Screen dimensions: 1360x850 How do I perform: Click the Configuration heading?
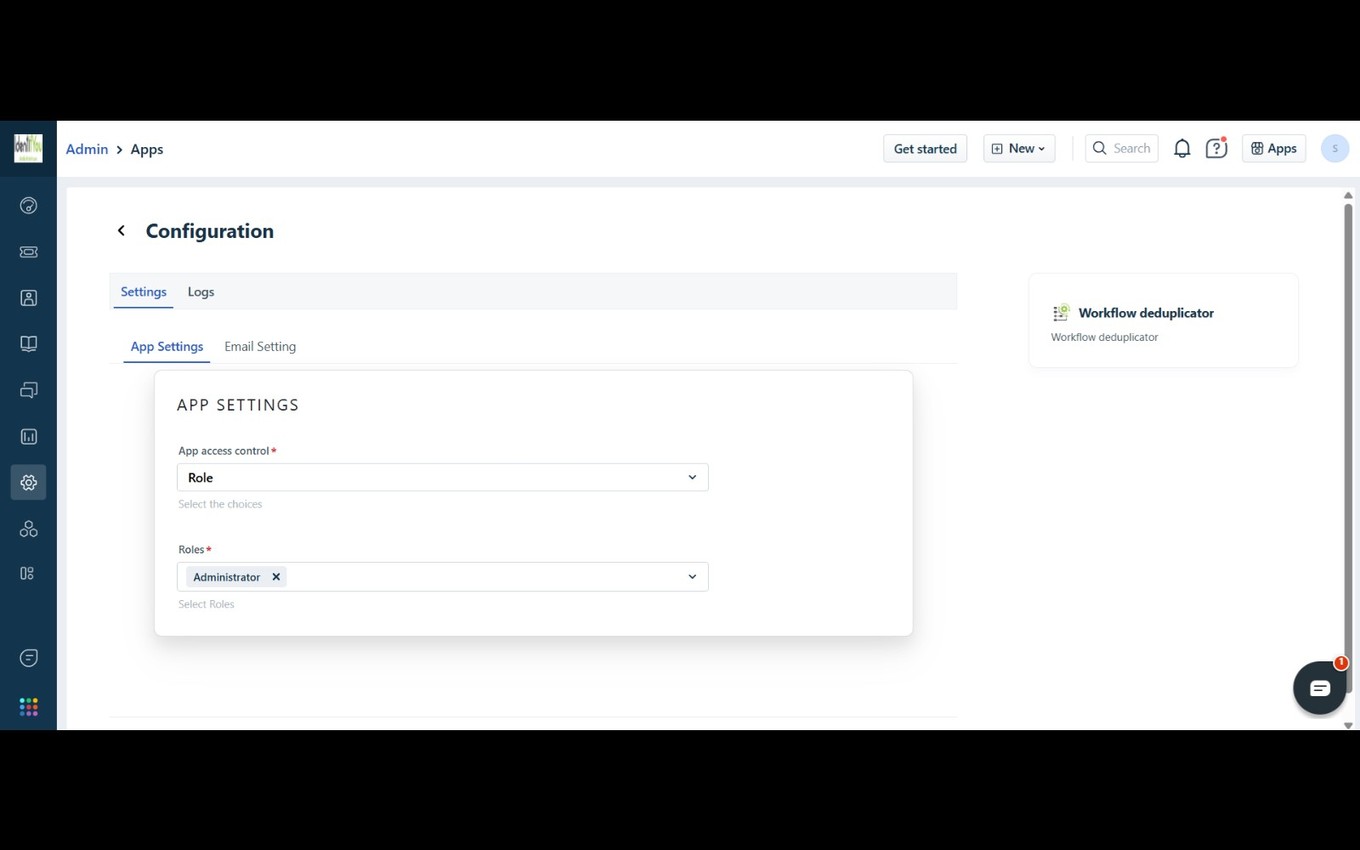point(210,231)
